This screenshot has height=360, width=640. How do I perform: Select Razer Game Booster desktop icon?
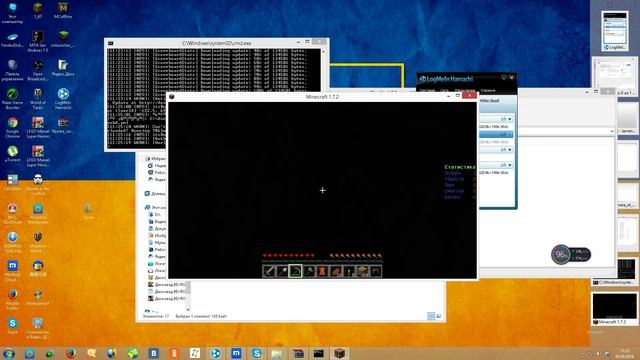click(x=12, y=99)
